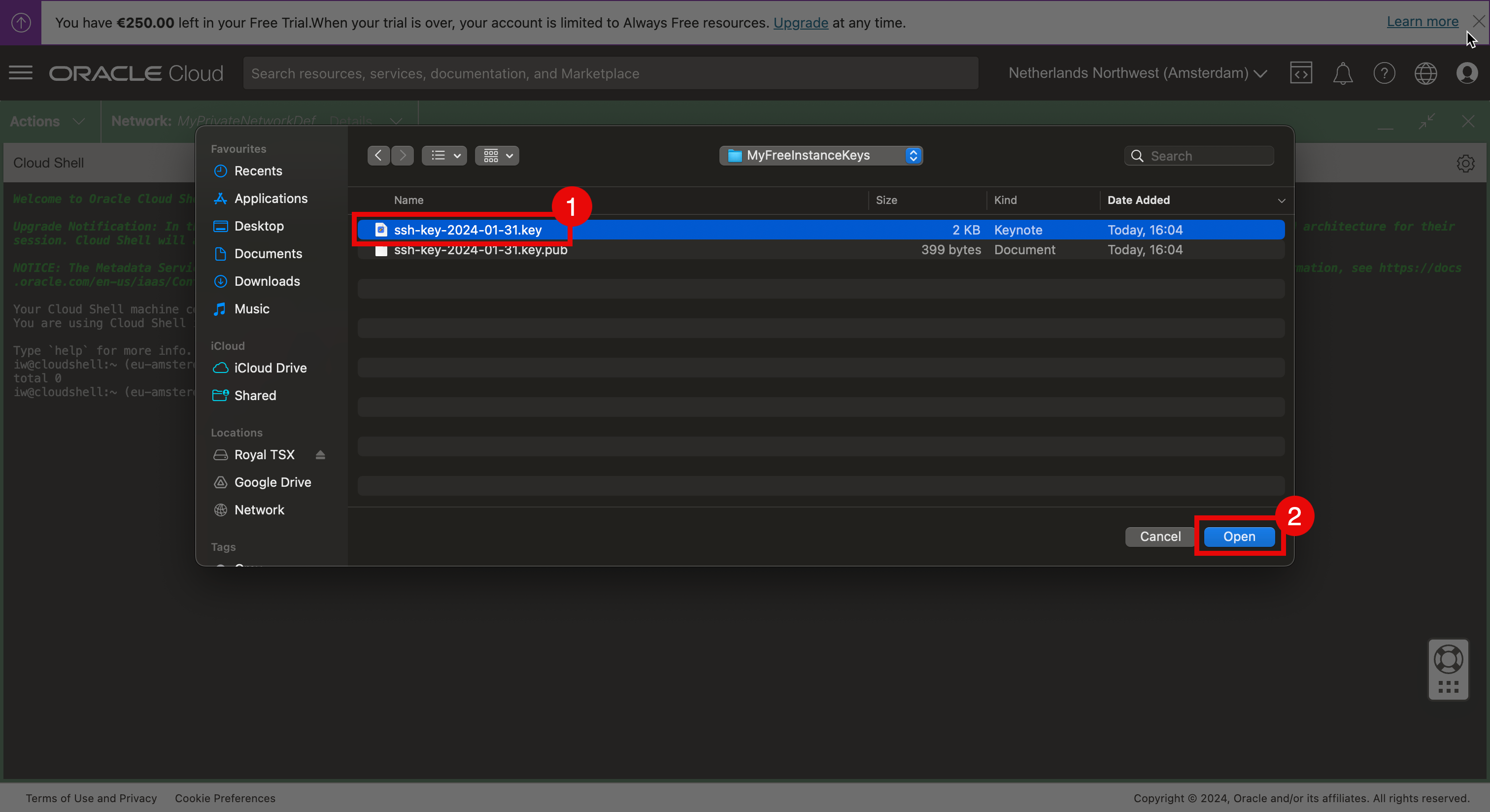
Task: Open the user profile avatar icon
Action: click(x=1467, y=73)
